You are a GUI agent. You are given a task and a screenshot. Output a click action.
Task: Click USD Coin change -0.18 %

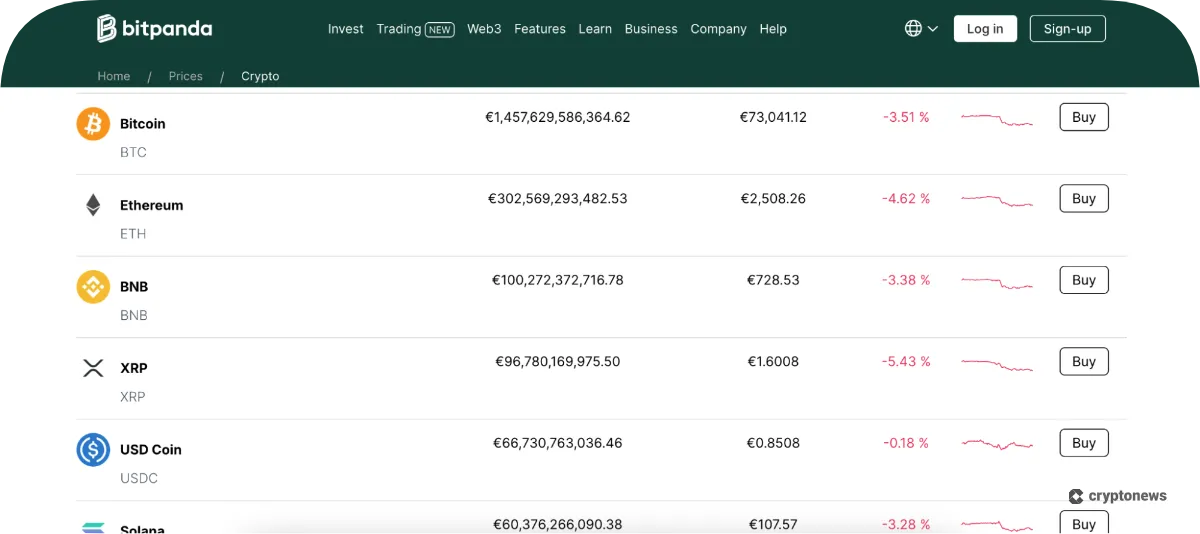(906, 443)
